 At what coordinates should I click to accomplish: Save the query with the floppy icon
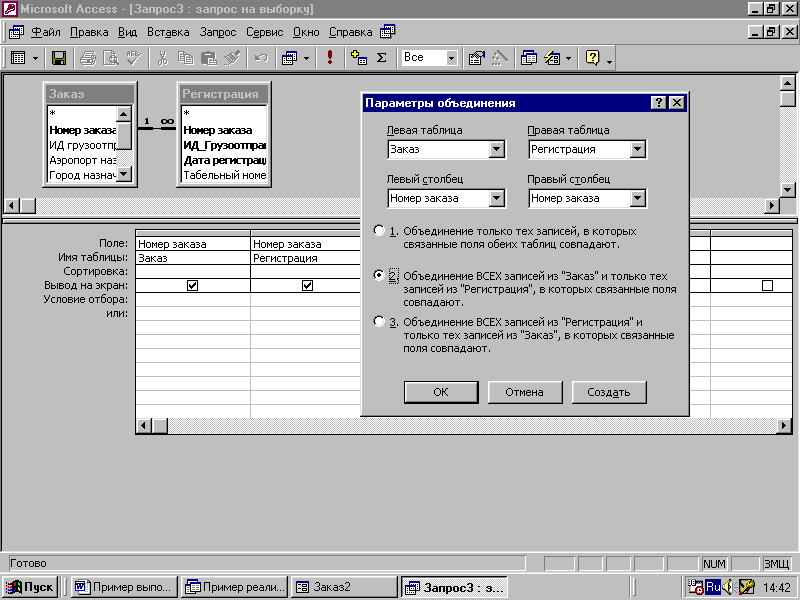(59, 58)
